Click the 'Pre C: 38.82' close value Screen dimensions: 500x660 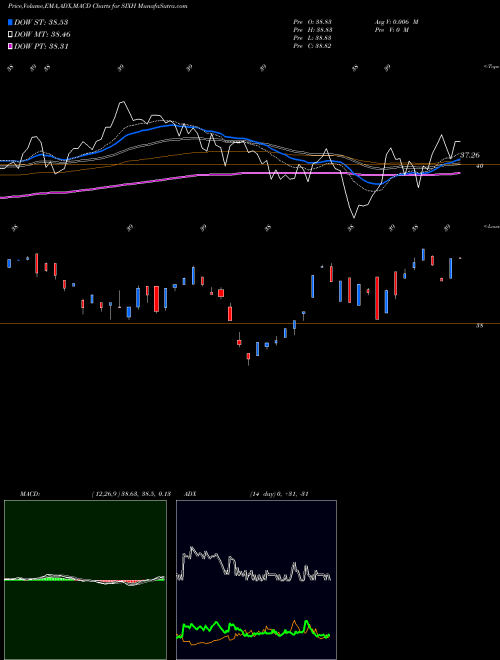(314, 46)
